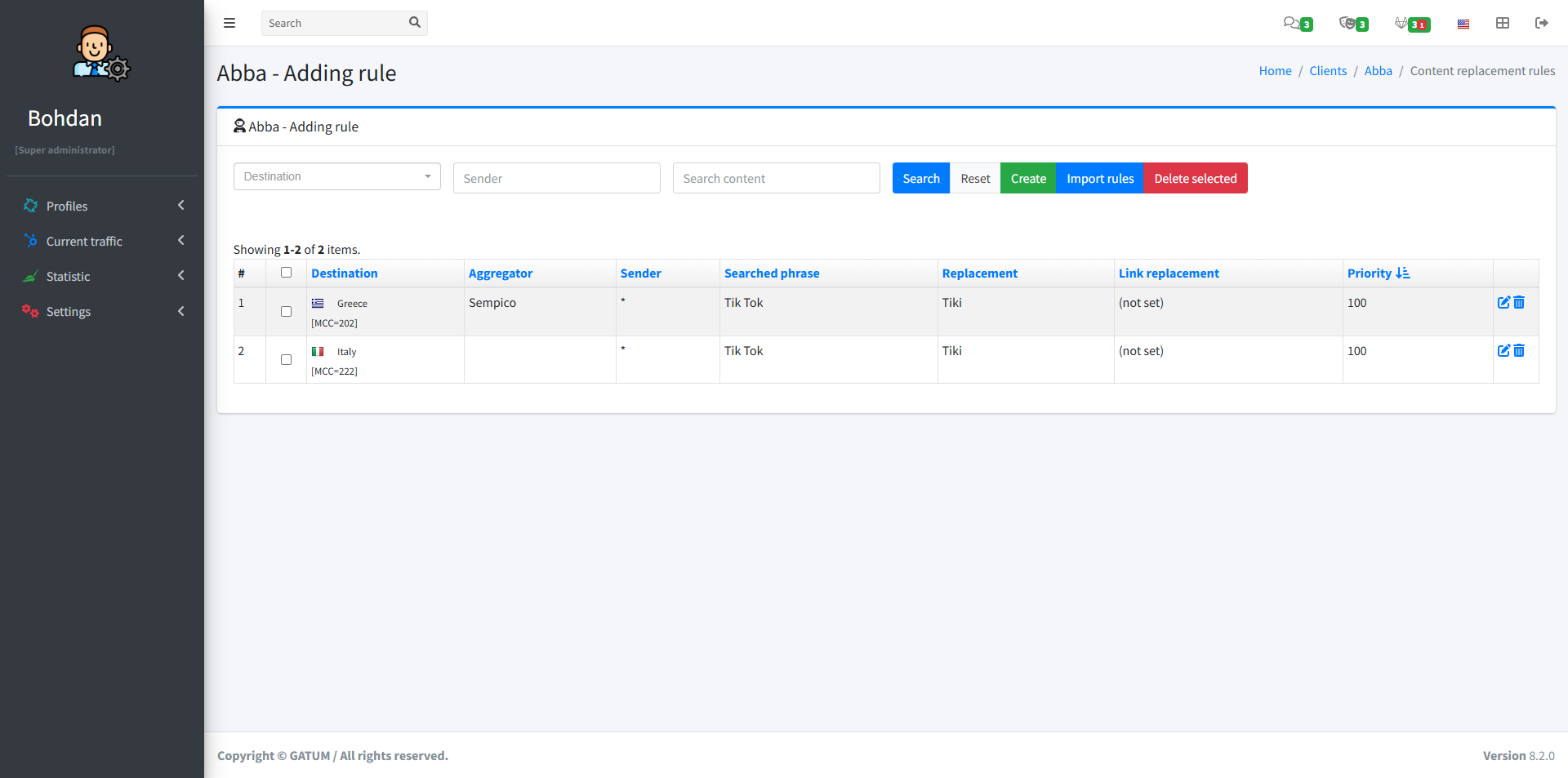
Task: Open the chat messages notification icon
Action: (x=1293, y=23)
